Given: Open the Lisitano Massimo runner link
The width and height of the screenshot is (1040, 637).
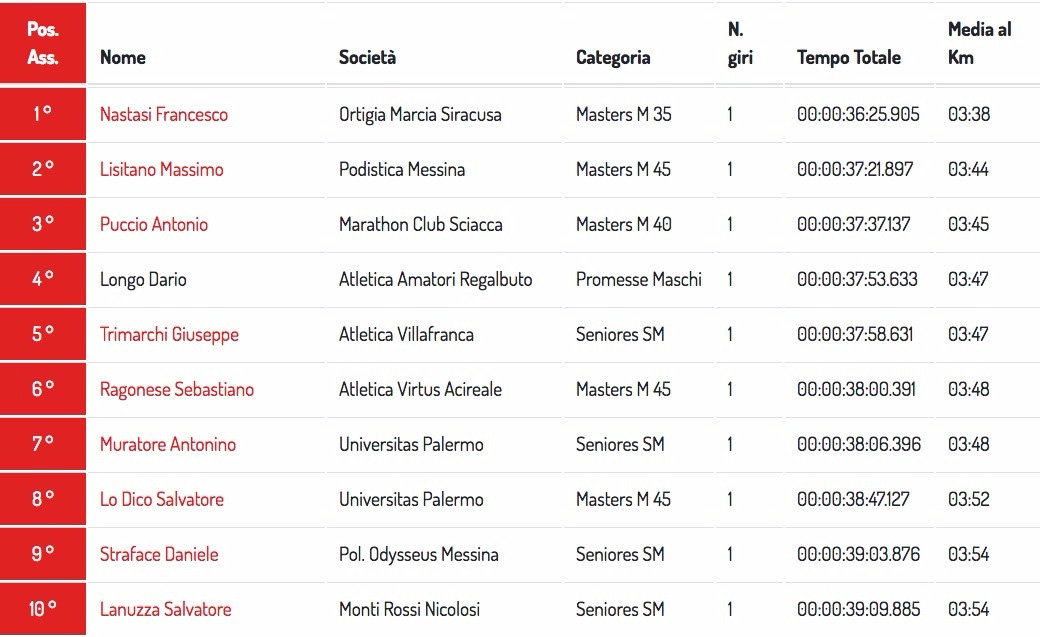Looking at the screenshot, I should tap(162, 169).
